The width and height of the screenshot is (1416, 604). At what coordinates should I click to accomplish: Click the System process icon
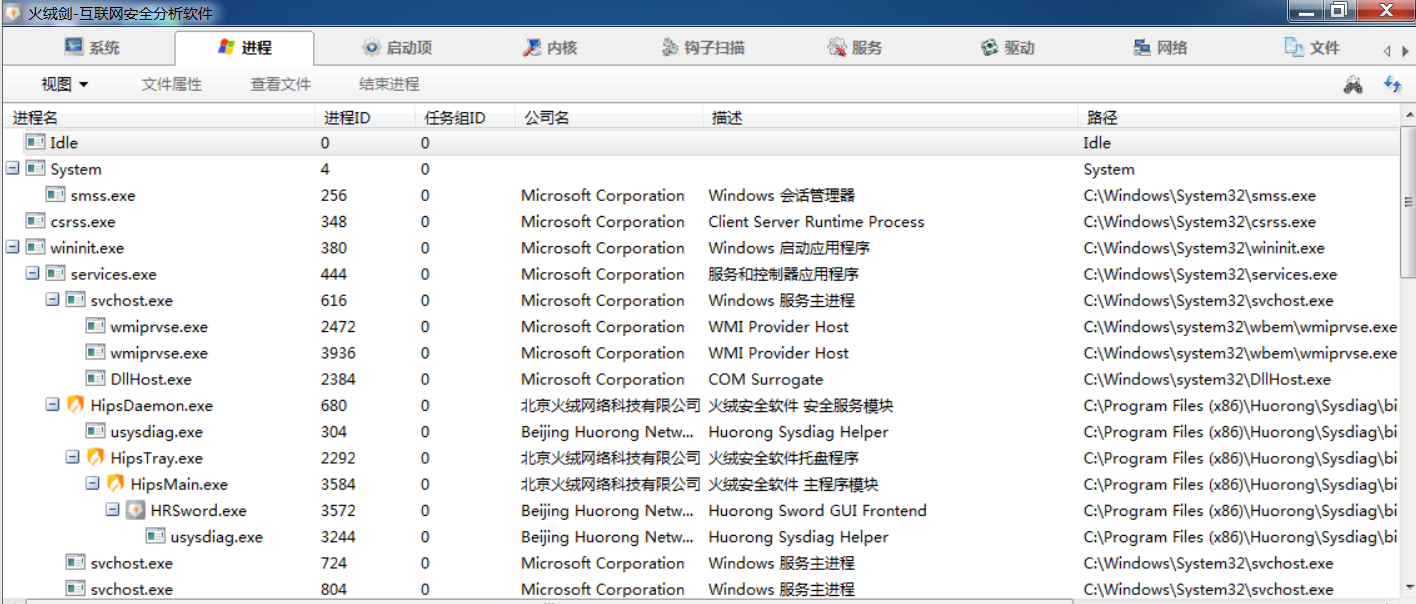tap(35, 169)
